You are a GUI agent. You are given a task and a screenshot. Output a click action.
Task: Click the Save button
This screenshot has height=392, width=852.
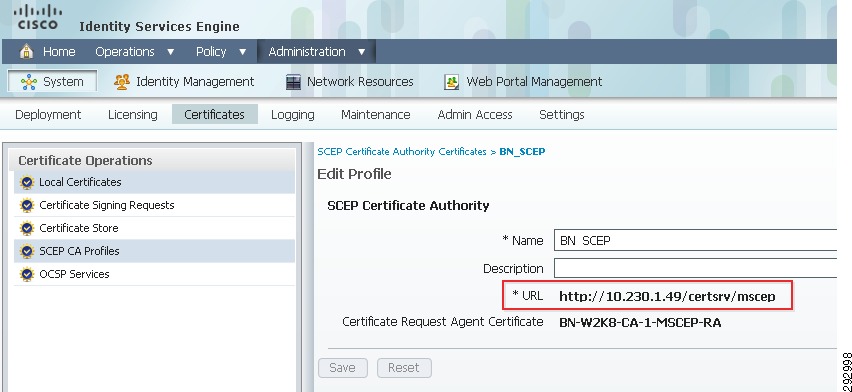(342, 368)
